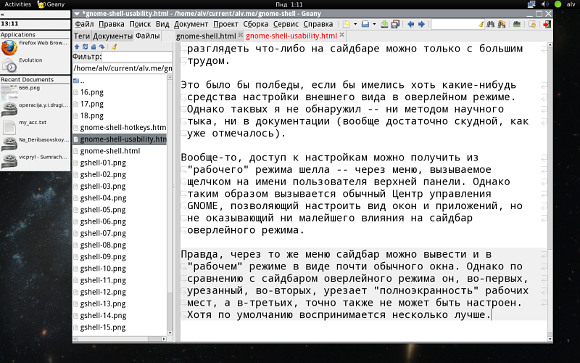Click the file list vertical scrollbar
Image resolution: width=580 pixels, height=363 pixels.
click(170, 205)
